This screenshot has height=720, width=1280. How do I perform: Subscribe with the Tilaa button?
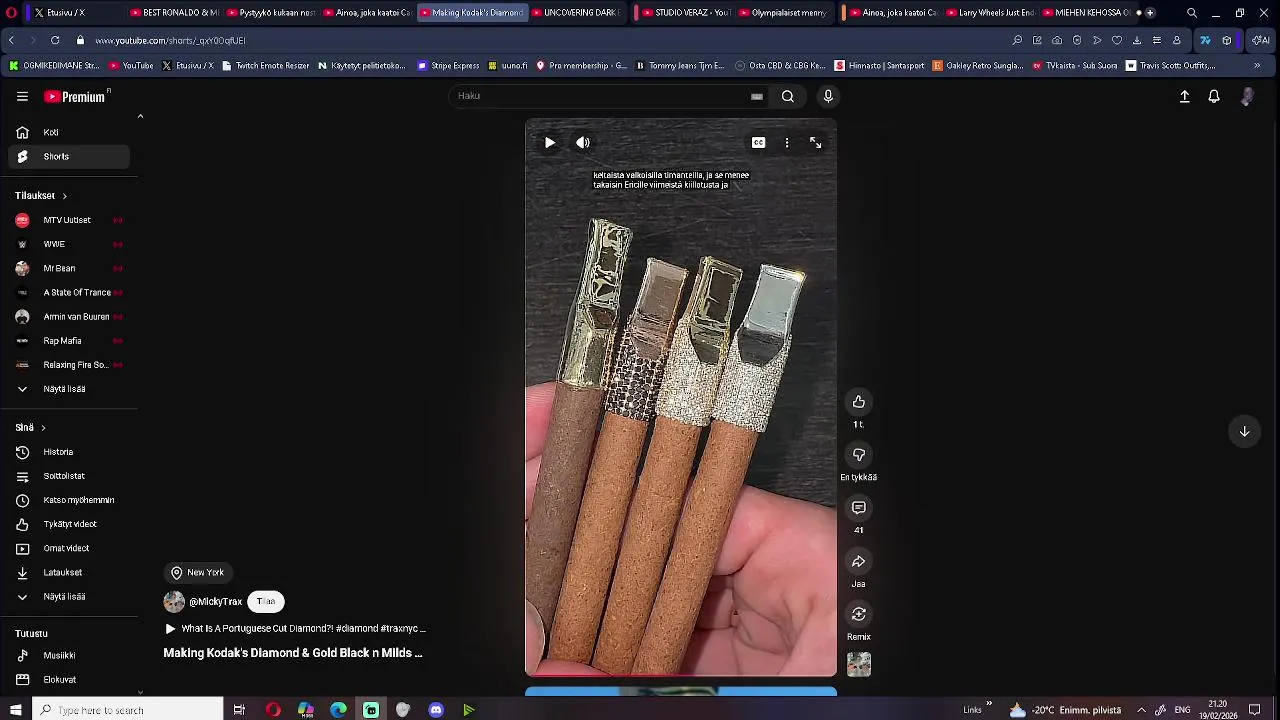click(x=266, y=602)
